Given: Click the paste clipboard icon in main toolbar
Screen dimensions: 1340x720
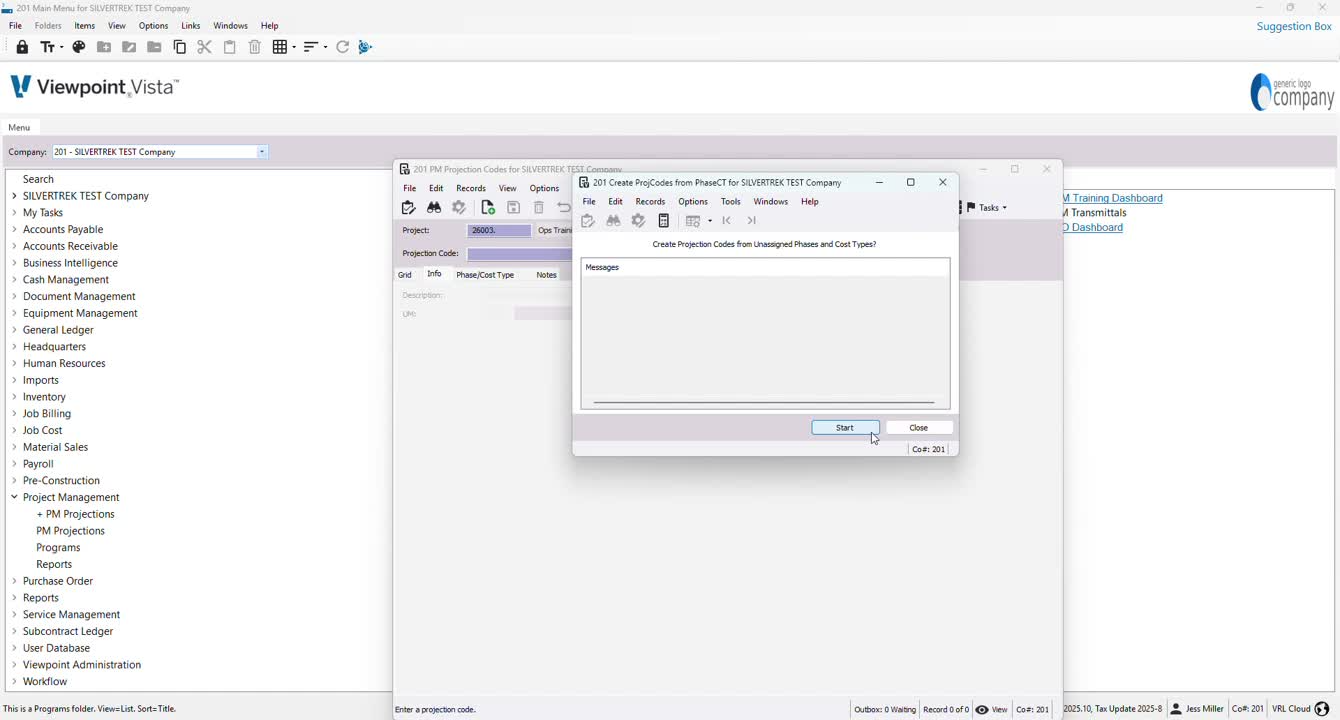Looking at the screenshot, I should click(230, 47).
